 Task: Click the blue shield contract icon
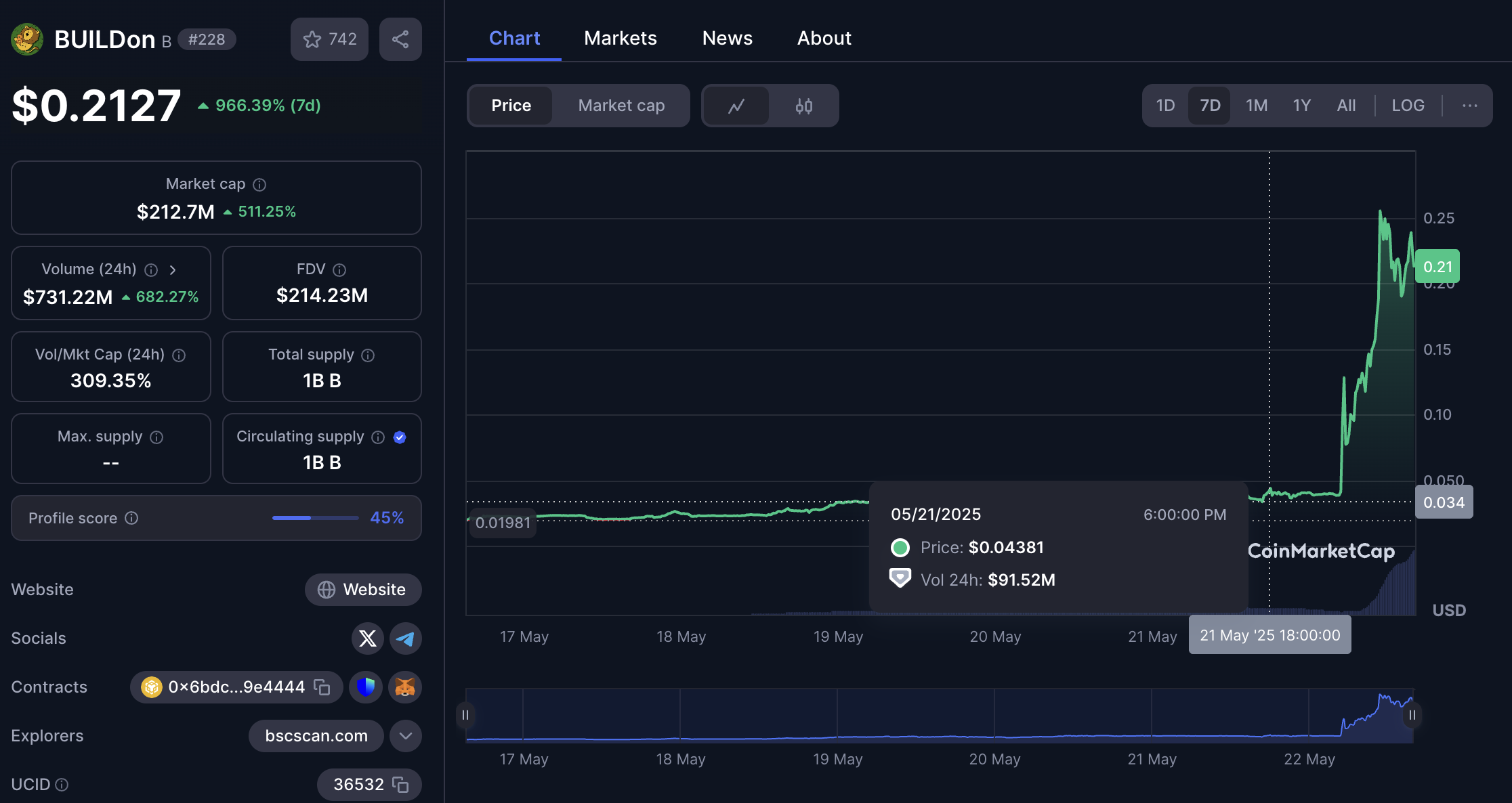coord(366,687)
